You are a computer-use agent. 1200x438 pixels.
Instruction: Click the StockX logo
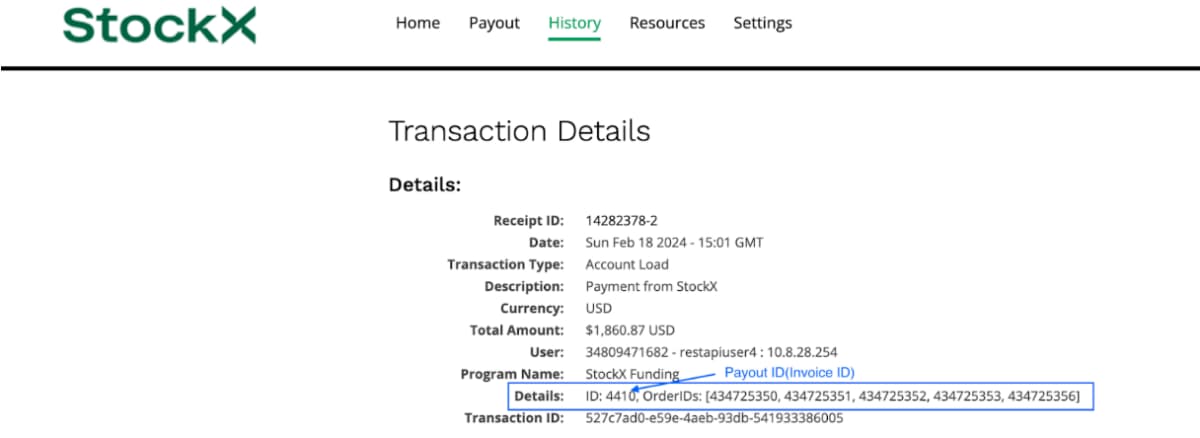(x=159, y=25)
